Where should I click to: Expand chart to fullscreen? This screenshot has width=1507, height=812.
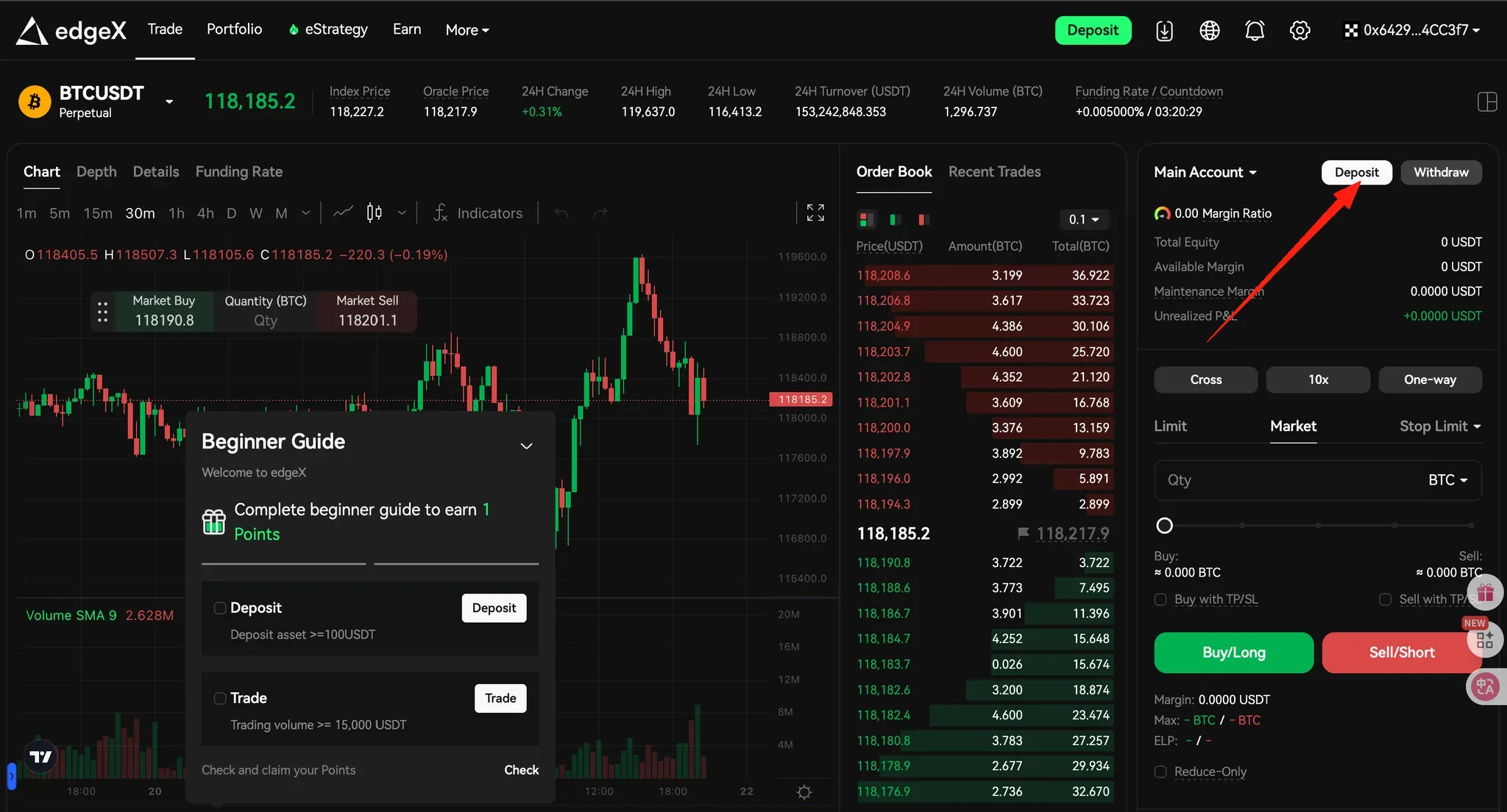pos(815,213)
